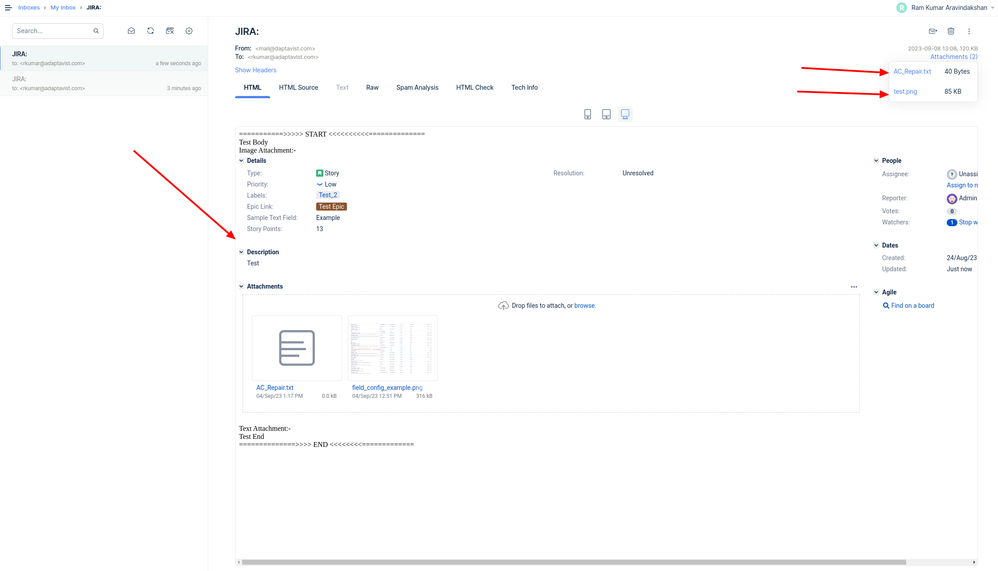This screenshot has height=571, width=998.
Task: Collapse the Agile section
Action: pos(876,292)
